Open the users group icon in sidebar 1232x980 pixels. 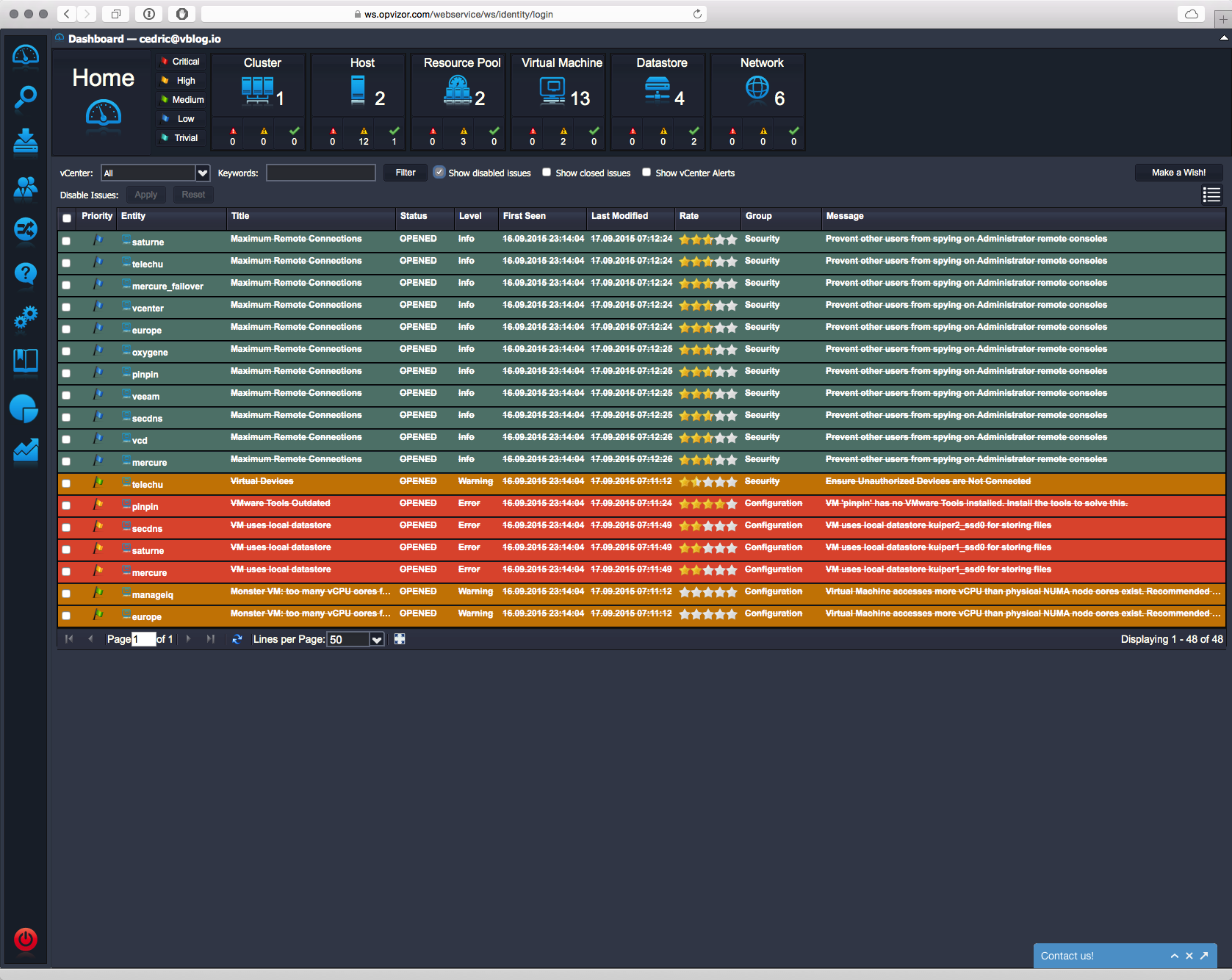click(x=26, y=188)
